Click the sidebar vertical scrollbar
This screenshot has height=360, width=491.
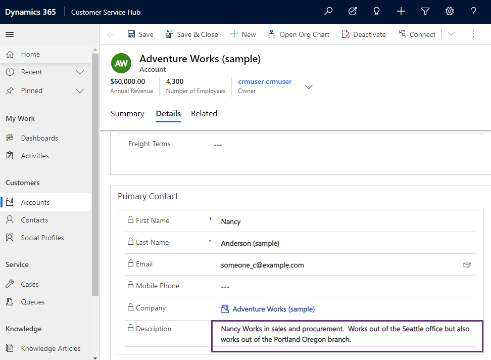[x=95, y=175]
